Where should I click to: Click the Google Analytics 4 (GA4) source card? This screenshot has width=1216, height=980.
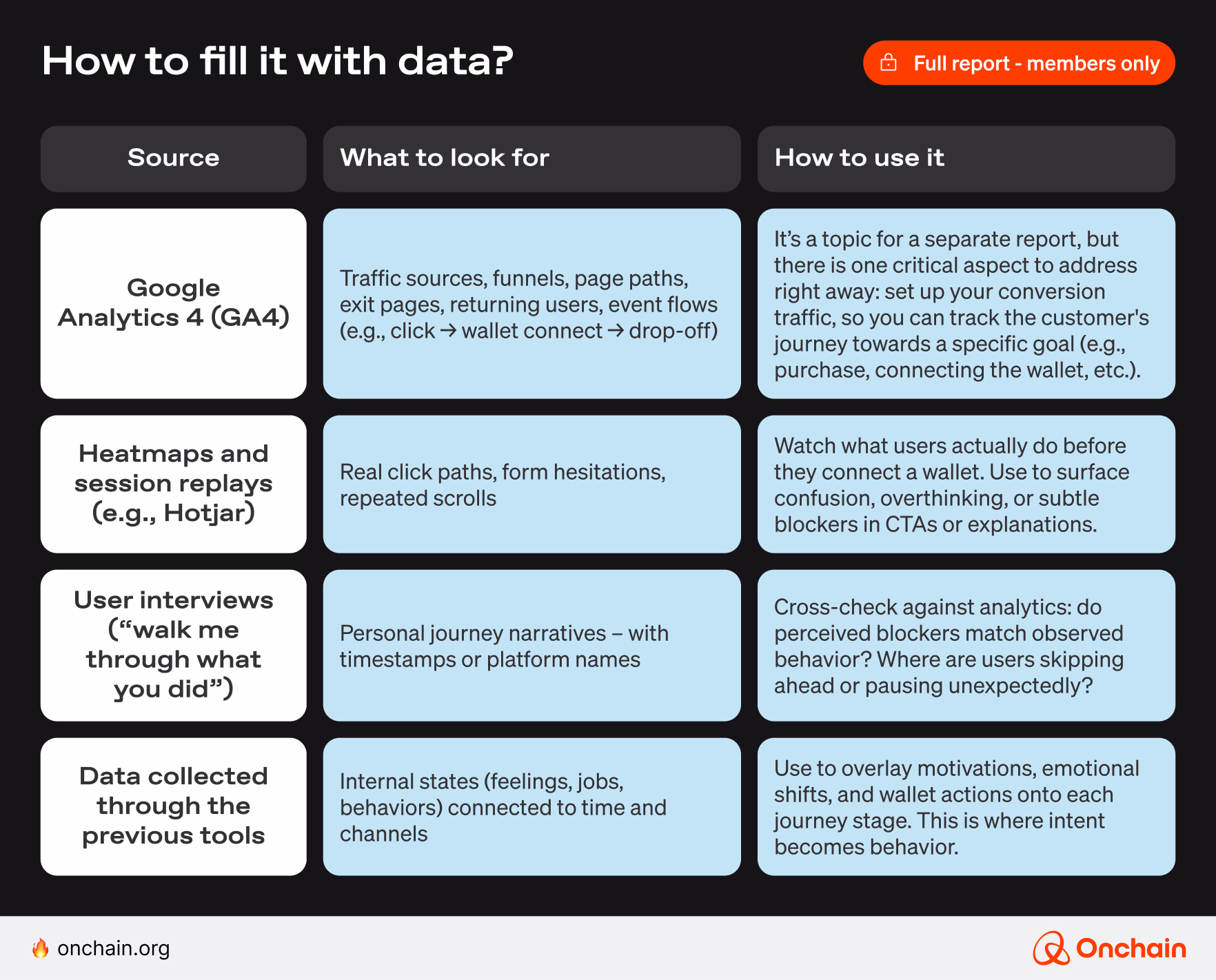pos(173,303)
